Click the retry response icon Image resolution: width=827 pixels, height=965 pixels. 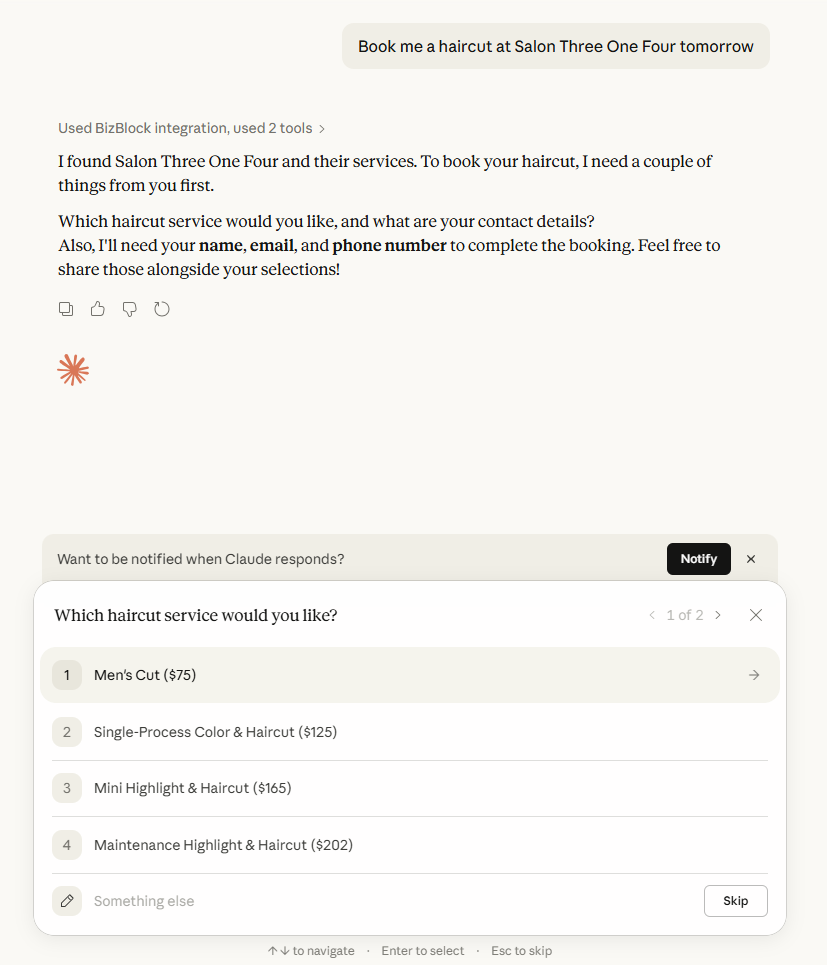click(162, 309)
